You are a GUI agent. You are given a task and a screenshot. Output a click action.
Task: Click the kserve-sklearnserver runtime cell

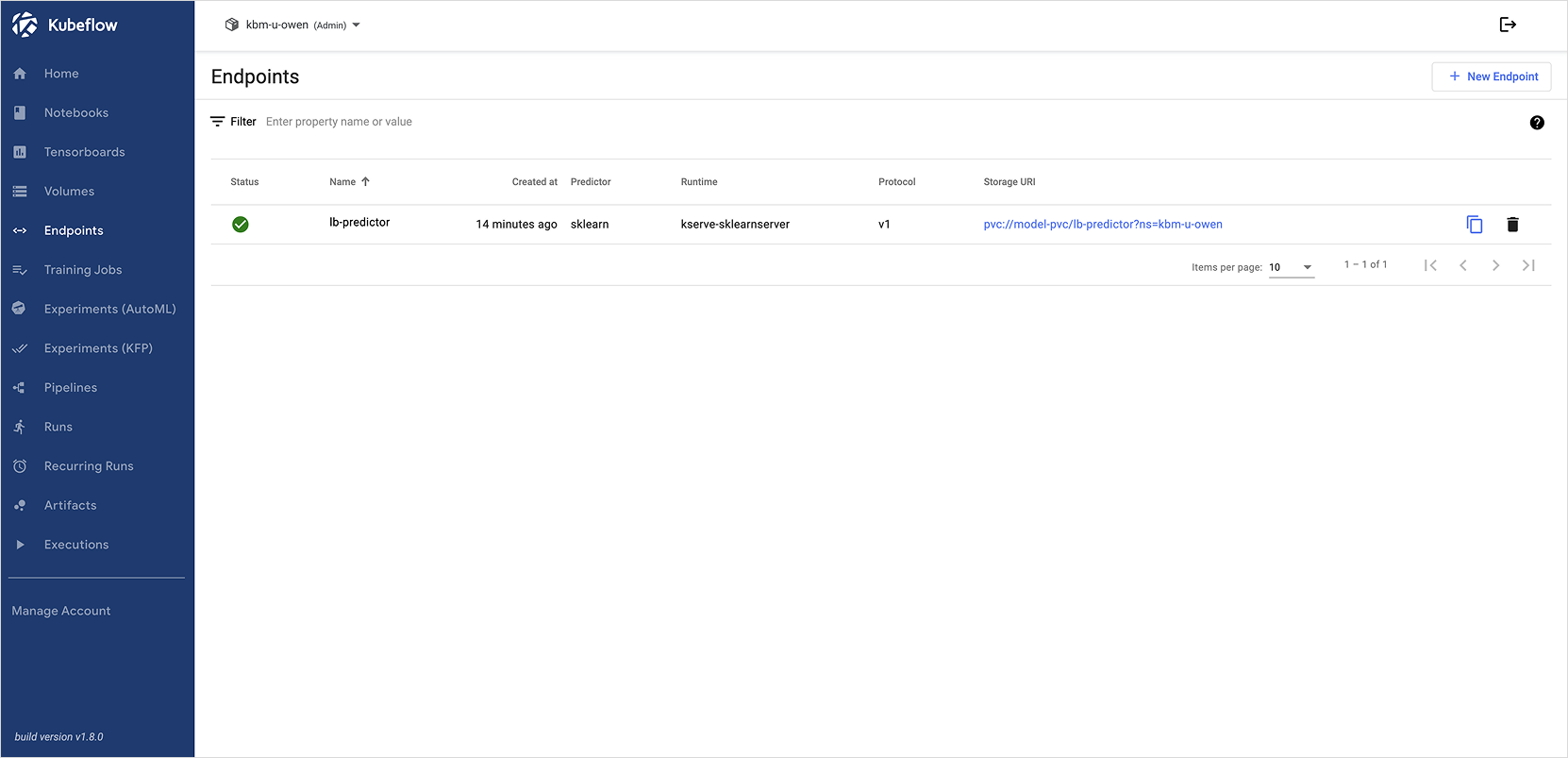point(735,225)
